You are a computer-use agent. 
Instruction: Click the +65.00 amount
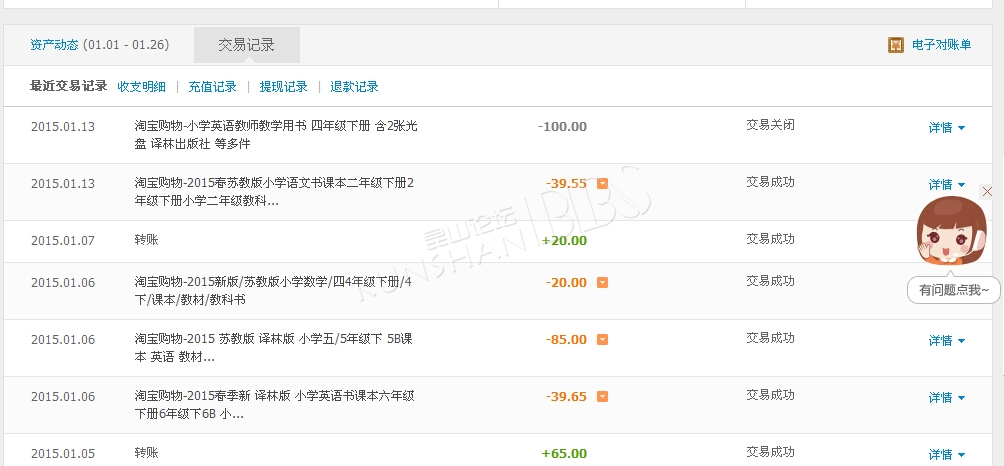(564, 454)
